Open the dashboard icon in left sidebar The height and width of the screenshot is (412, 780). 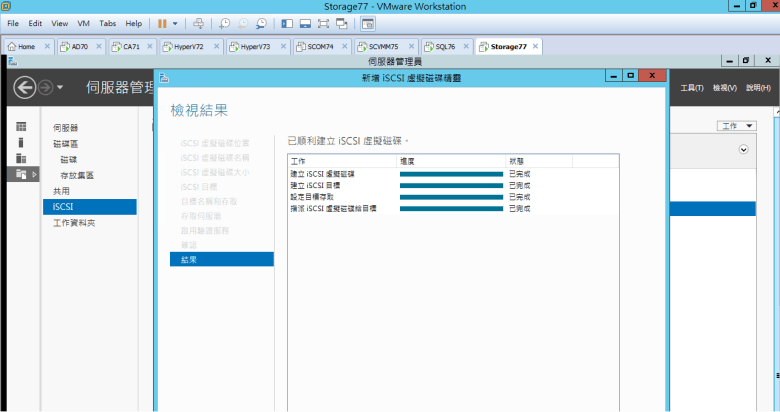click(x=21, y=126)
